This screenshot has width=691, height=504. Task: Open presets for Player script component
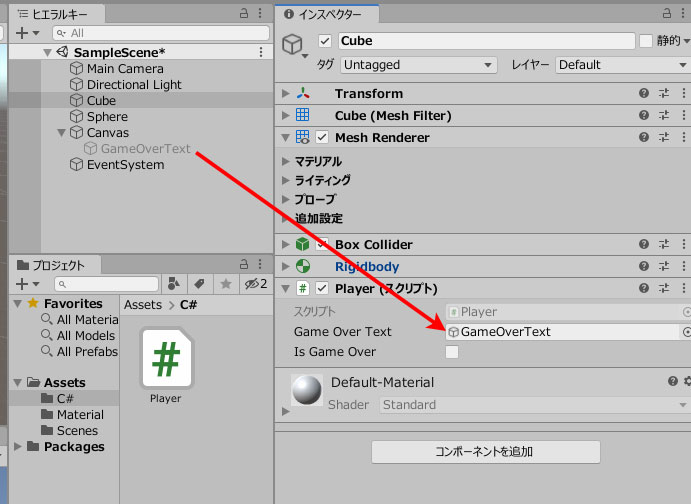coord(664,288)
